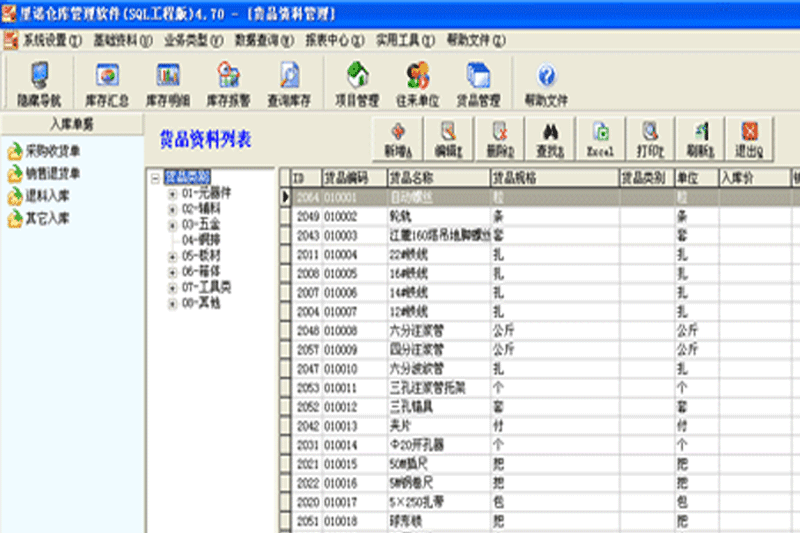Click the 刷新 refresh icon
Image resolution: width=800 pixels, height=533 pixels.
click(x=701, y=132)
